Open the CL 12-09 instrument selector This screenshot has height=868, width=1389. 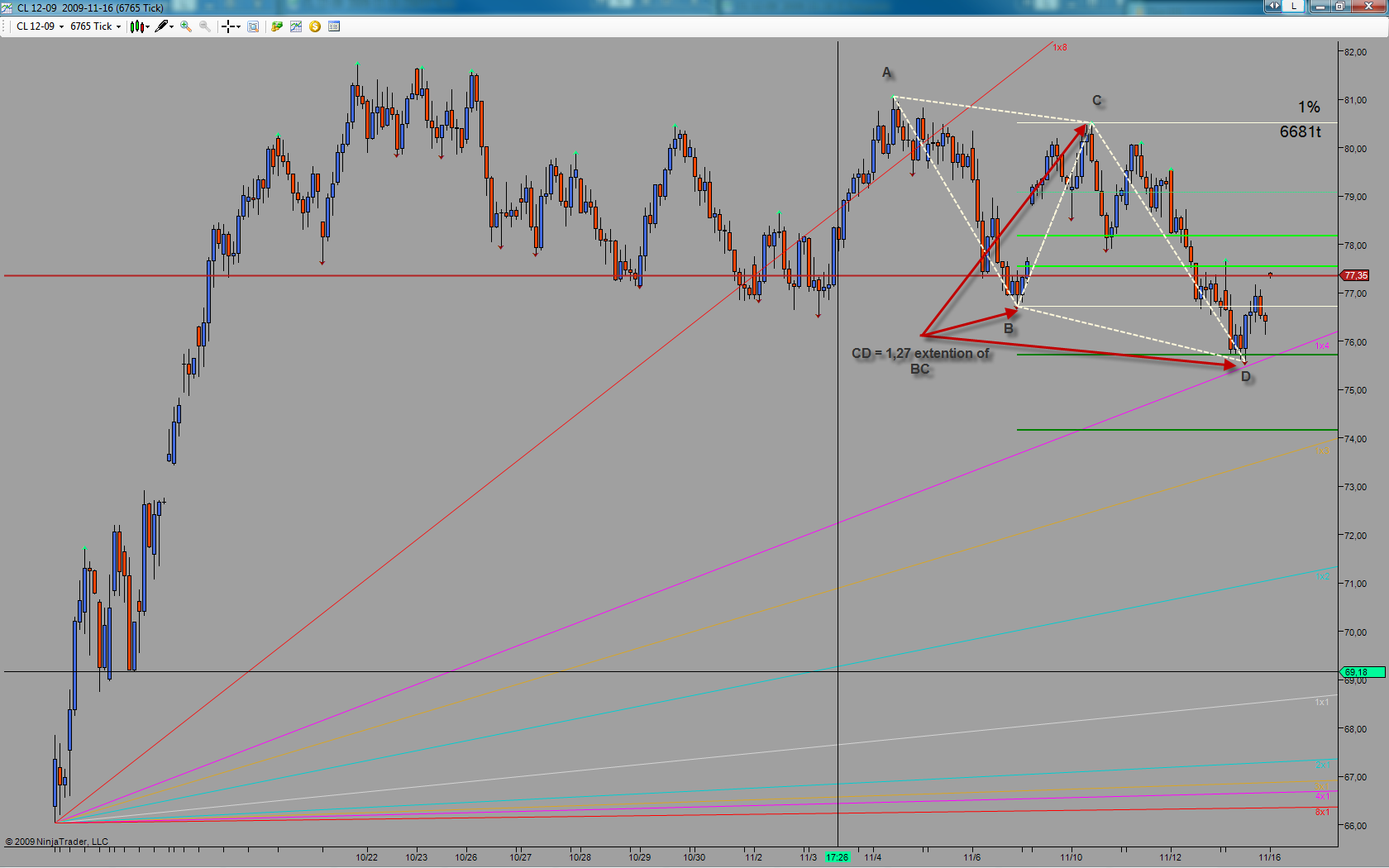[40, 26]
